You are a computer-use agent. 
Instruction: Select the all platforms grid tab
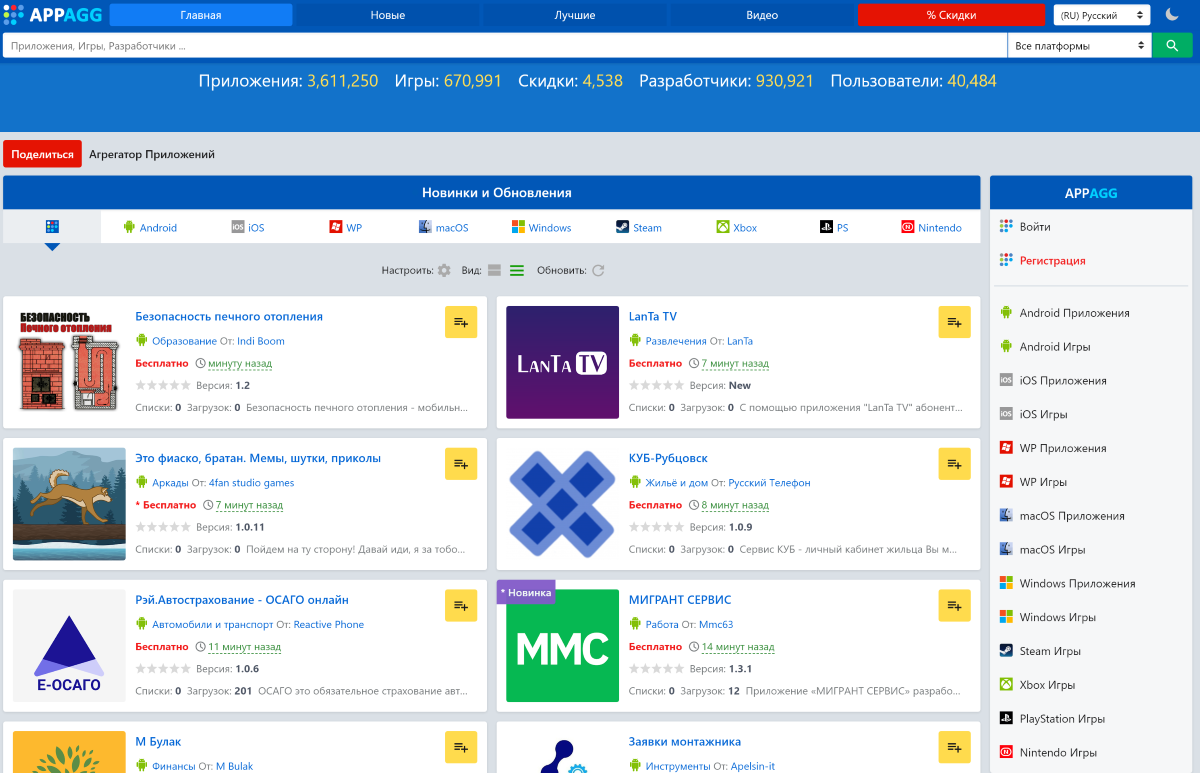[x=52, y=227]
